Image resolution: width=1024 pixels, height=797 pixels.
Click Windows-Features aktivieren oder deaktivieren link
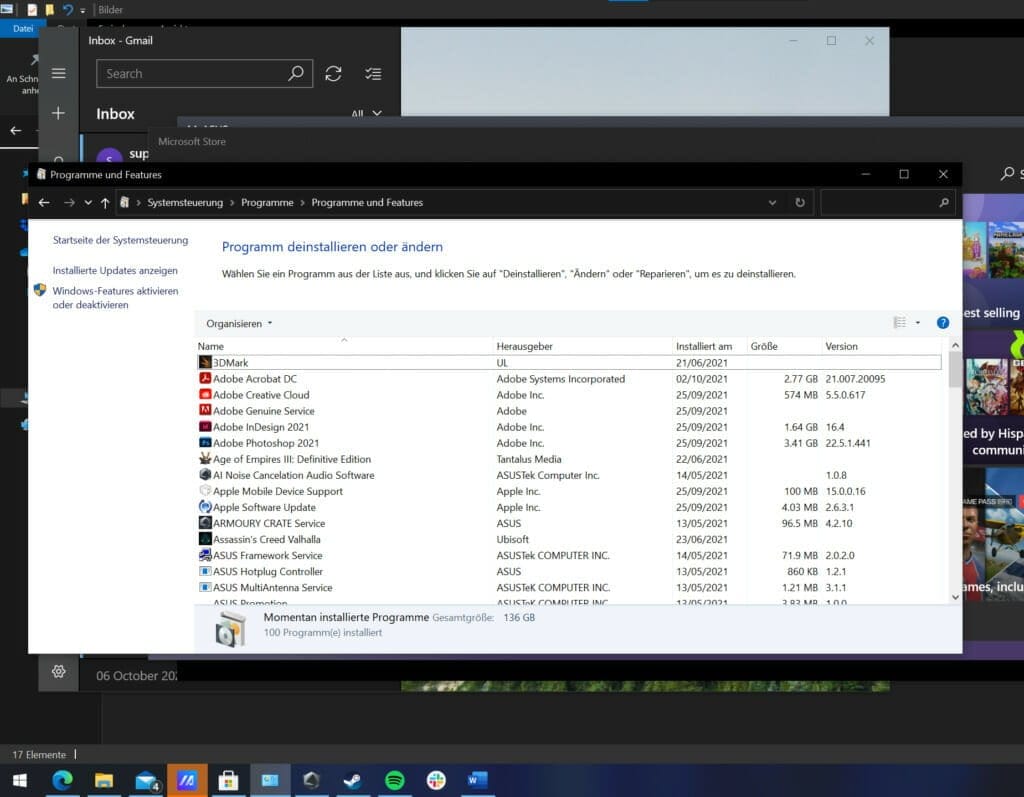coord(115,298)
